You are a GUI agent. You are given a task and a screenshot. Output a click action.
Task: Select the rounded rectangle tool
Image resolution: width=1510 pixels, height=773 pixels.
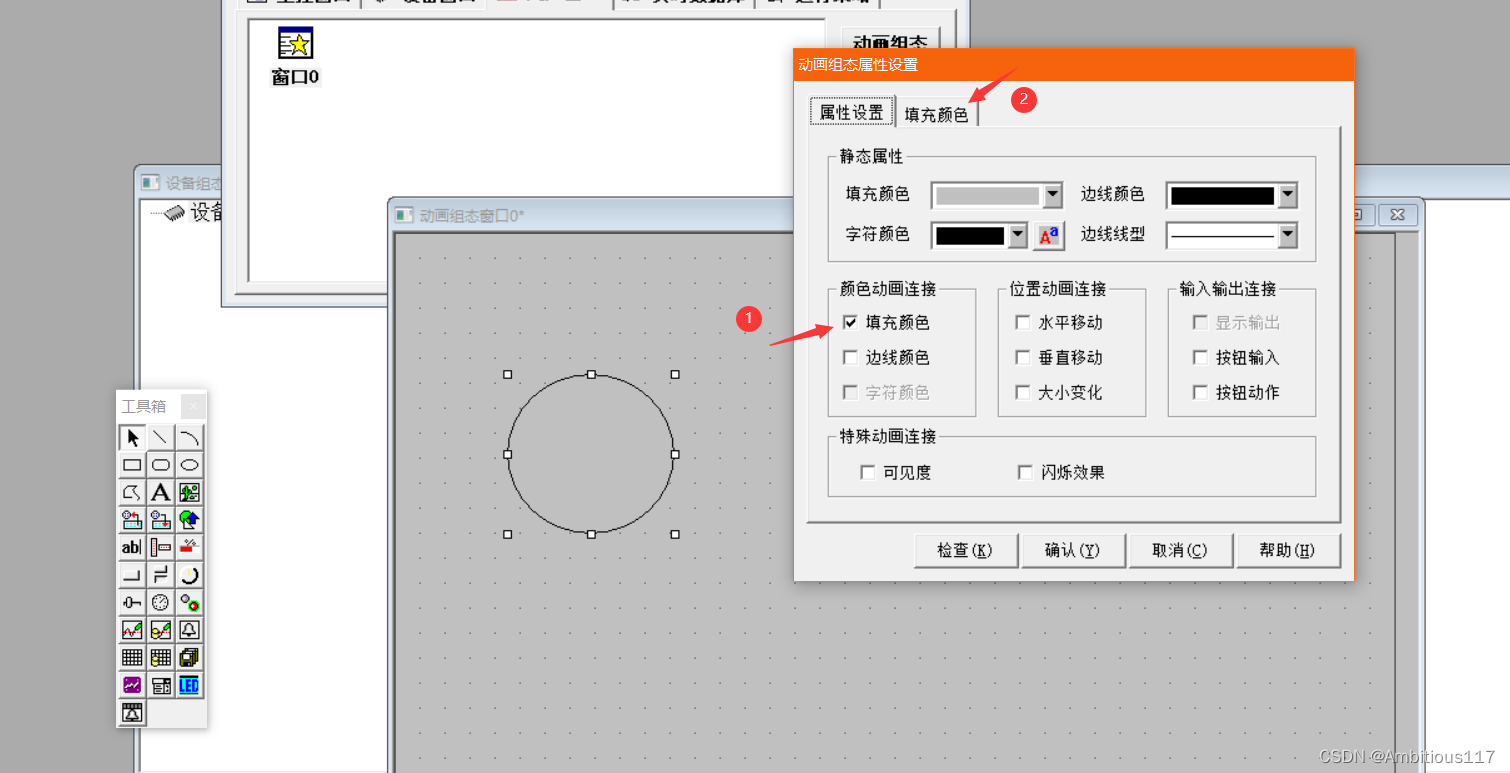pyautogui.click(x=161, y=465)
